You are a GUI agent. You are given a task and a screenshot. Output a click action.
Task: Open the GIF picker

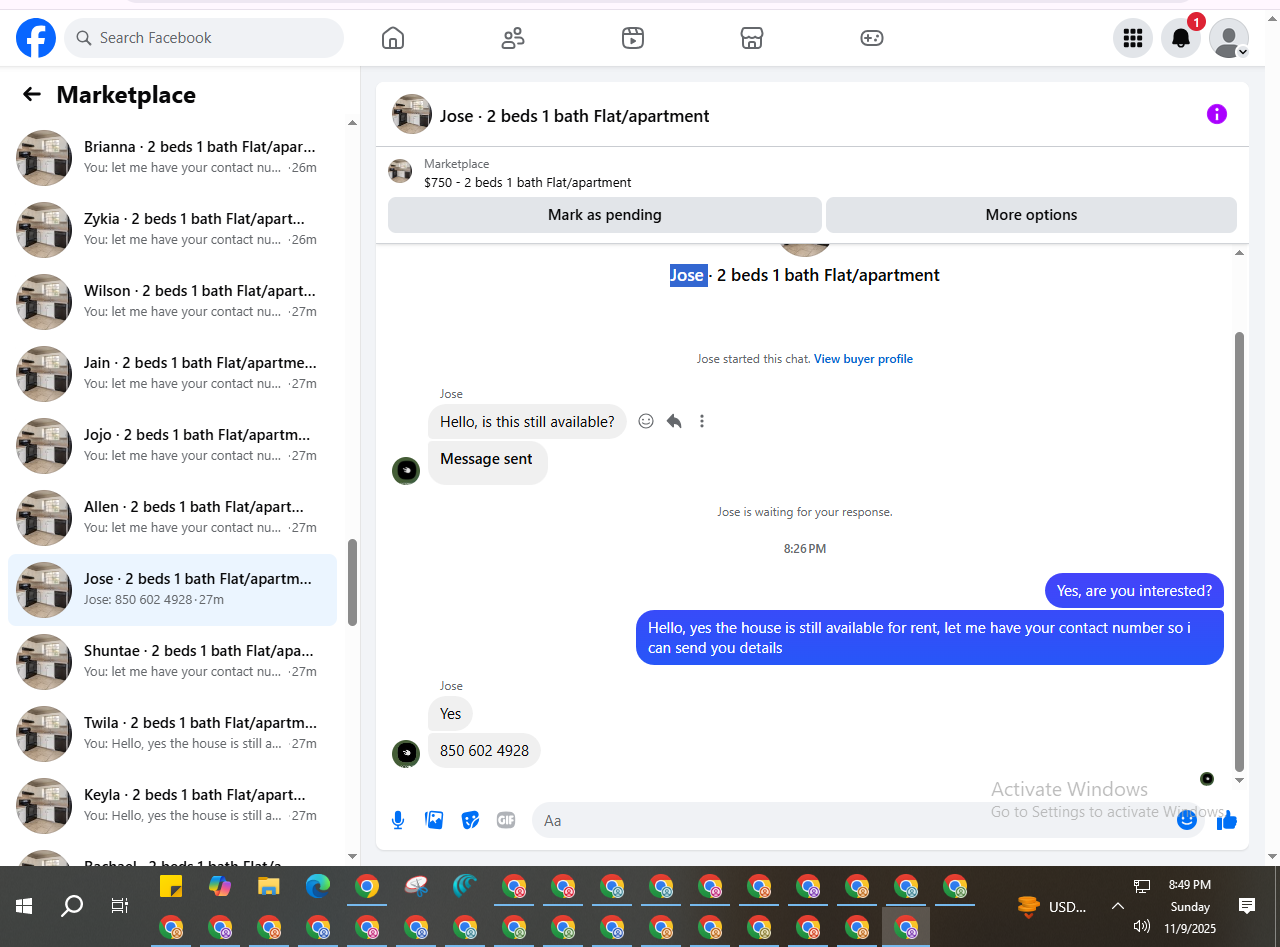coord(506,820)
